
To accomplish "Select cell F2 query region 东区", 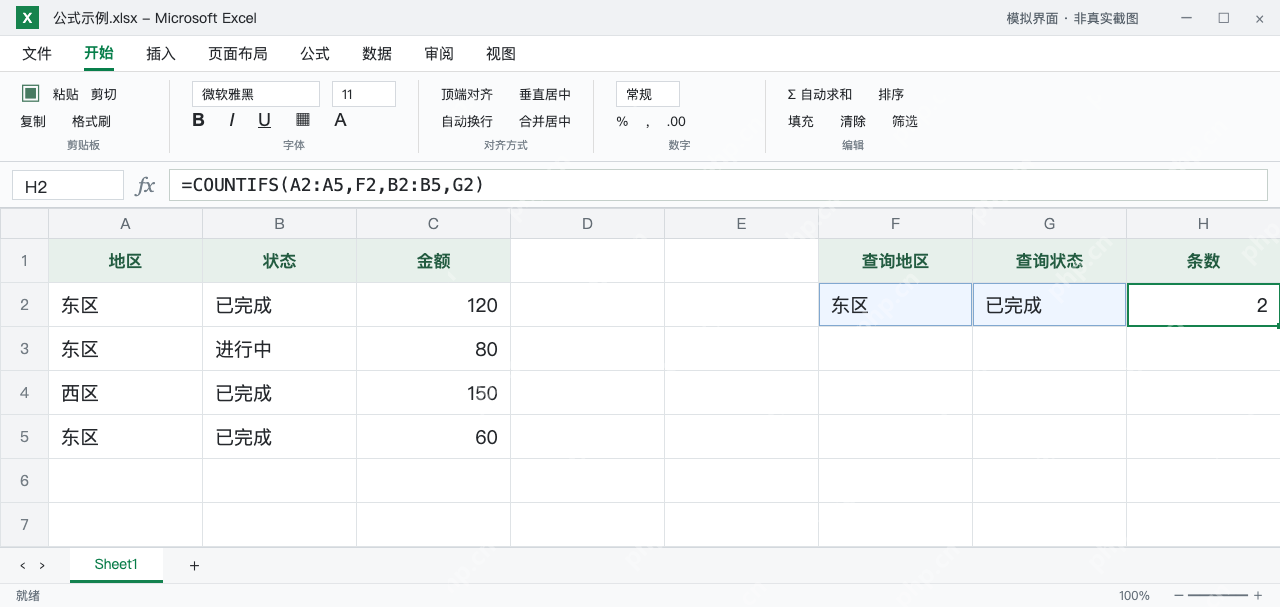I will (x=896, y=305).
